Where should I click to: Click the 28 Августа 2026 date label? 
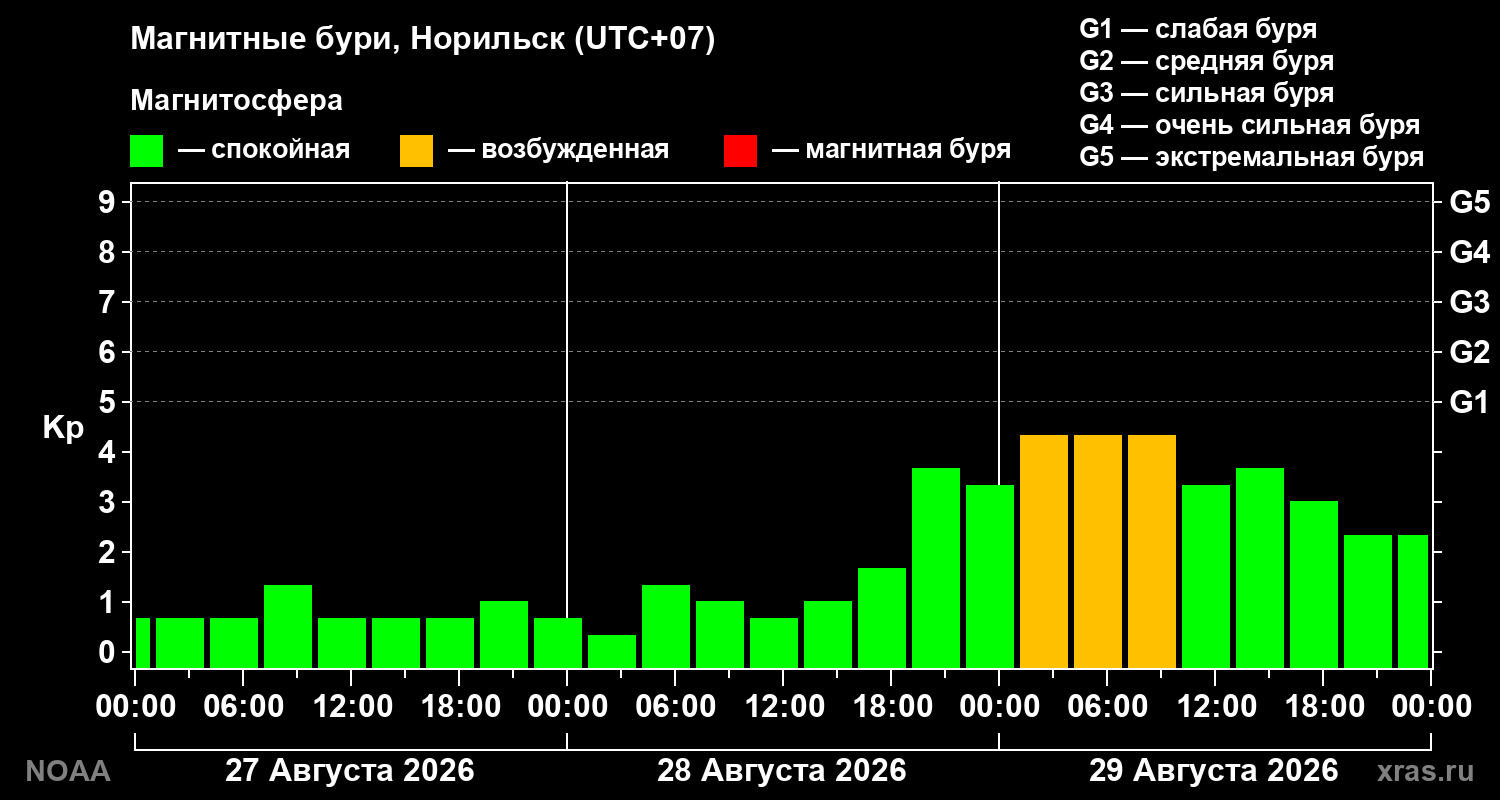pyautogui.click(x=782, y=771)
